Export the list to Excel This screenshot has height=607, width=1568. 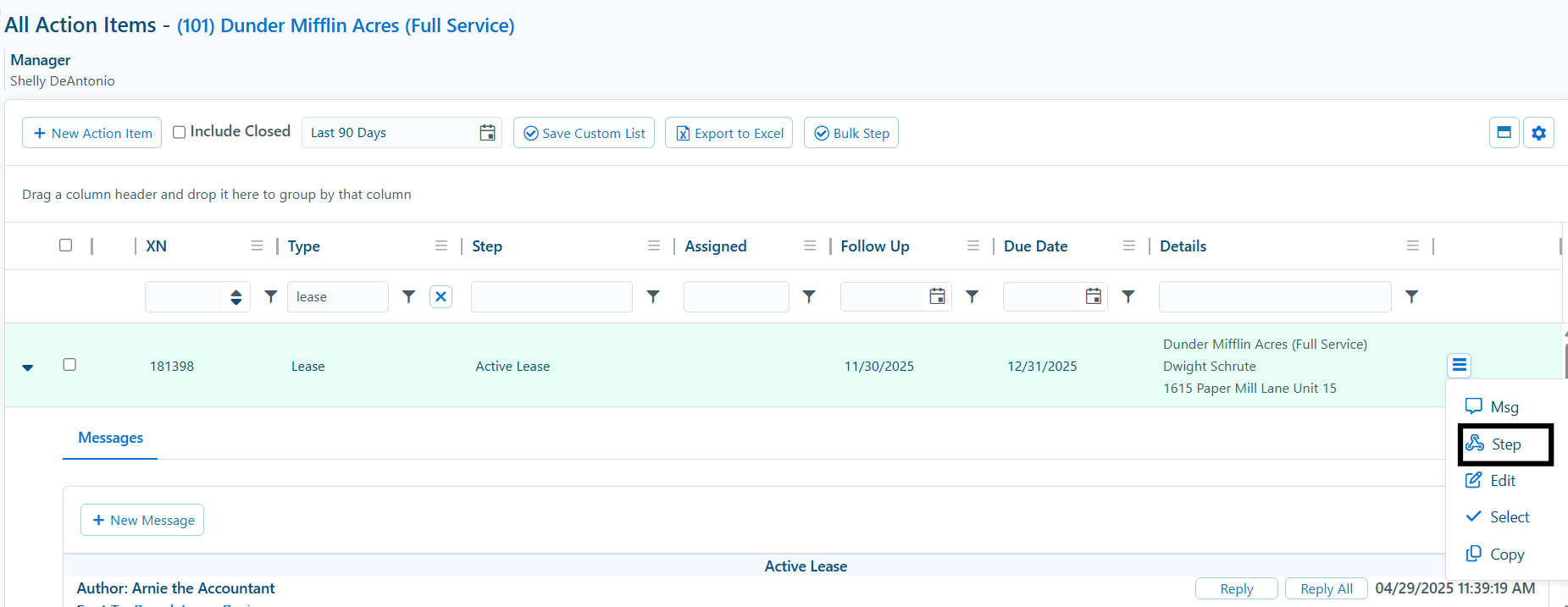point(729,133)
